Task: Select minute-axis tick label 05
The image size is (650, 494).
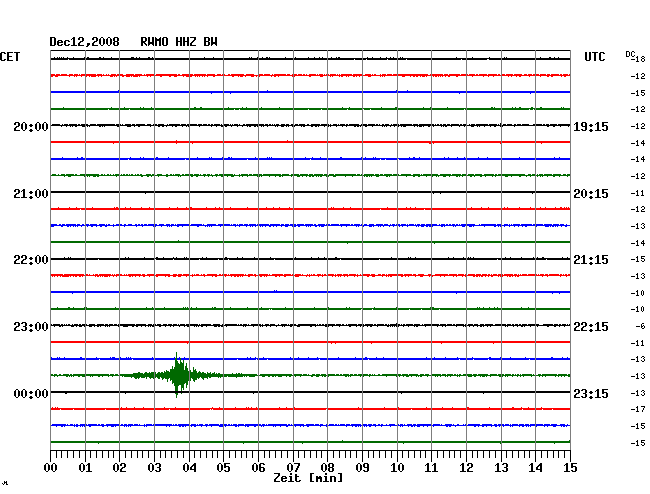Action: 223,468
